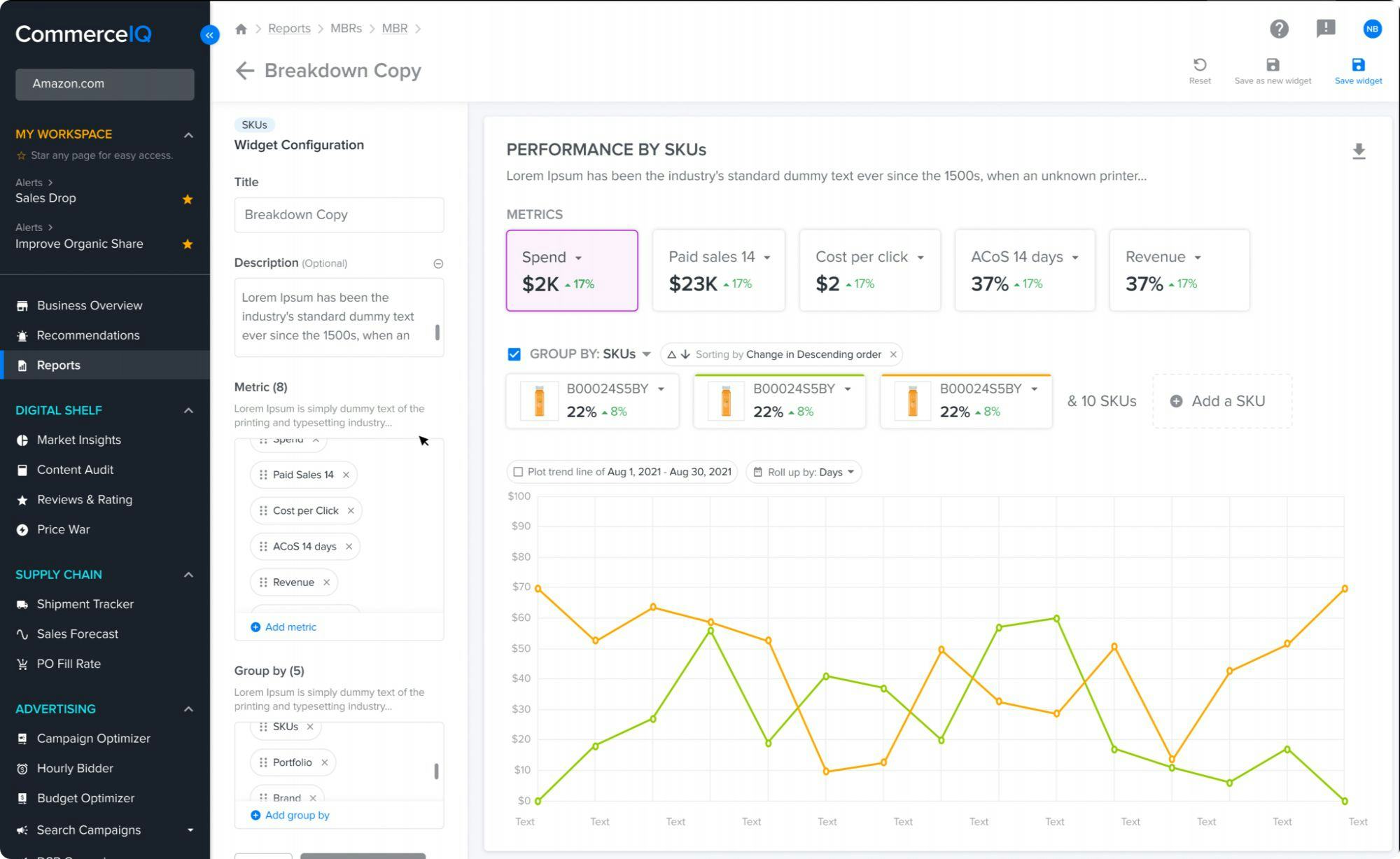Uncheck the GROUP BY SKUs checkbox
The height and width of the screenshot is (859, 1400).
point(514,354)
